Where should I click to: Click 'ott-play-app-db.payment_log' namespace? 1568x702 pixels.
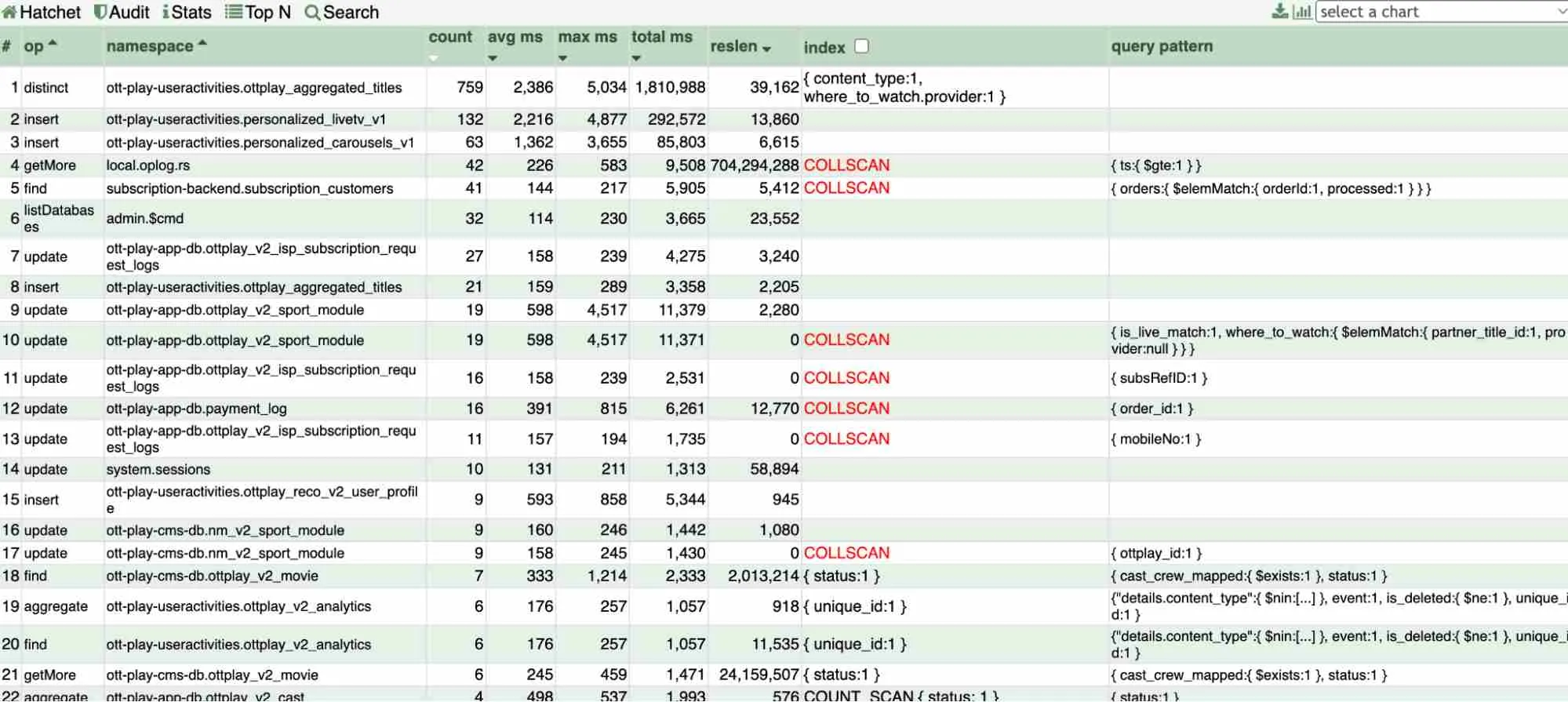pos(196,409)
